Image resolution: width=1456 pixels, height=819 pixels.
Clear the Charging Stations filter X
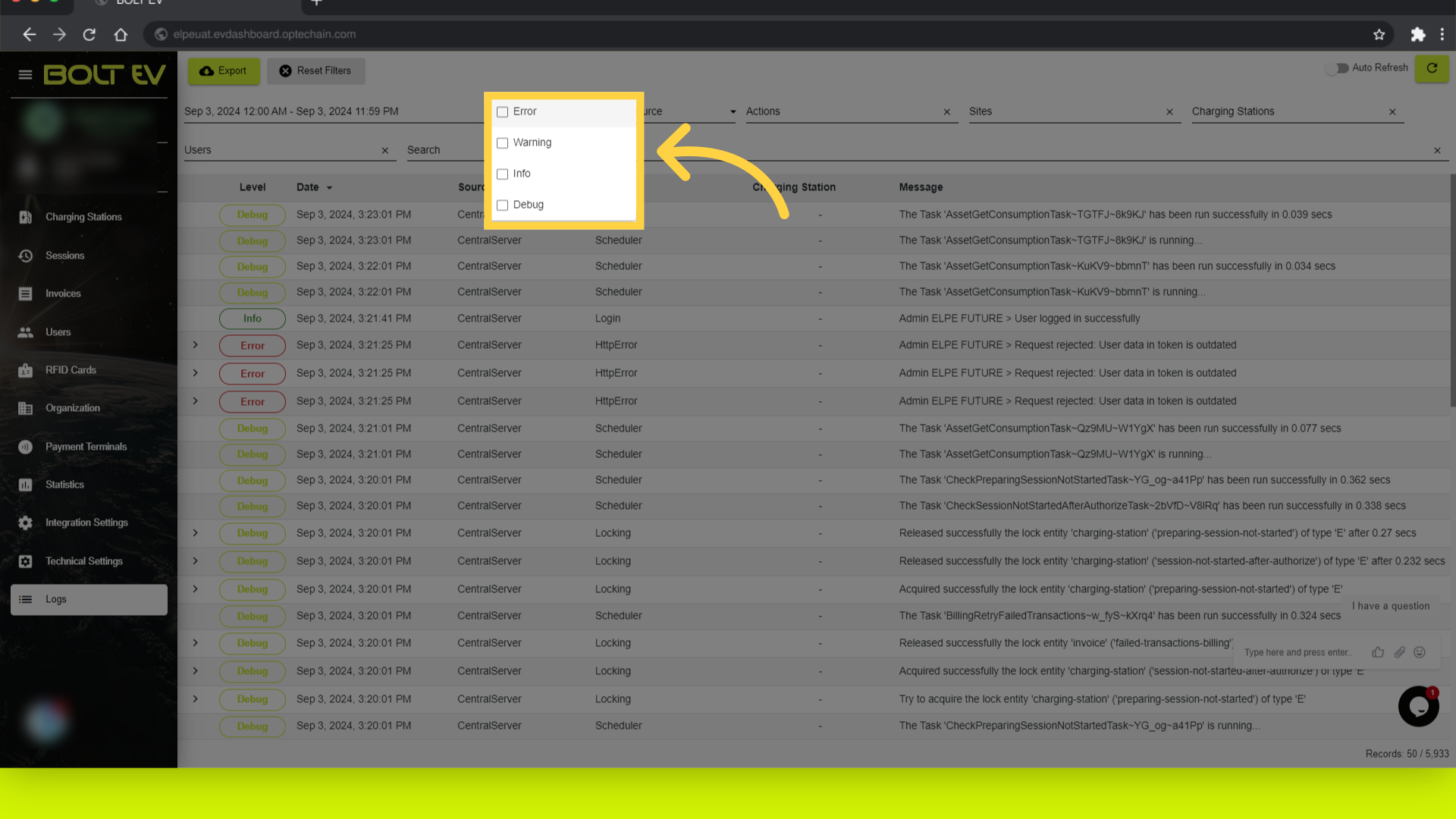point(1392,111)
